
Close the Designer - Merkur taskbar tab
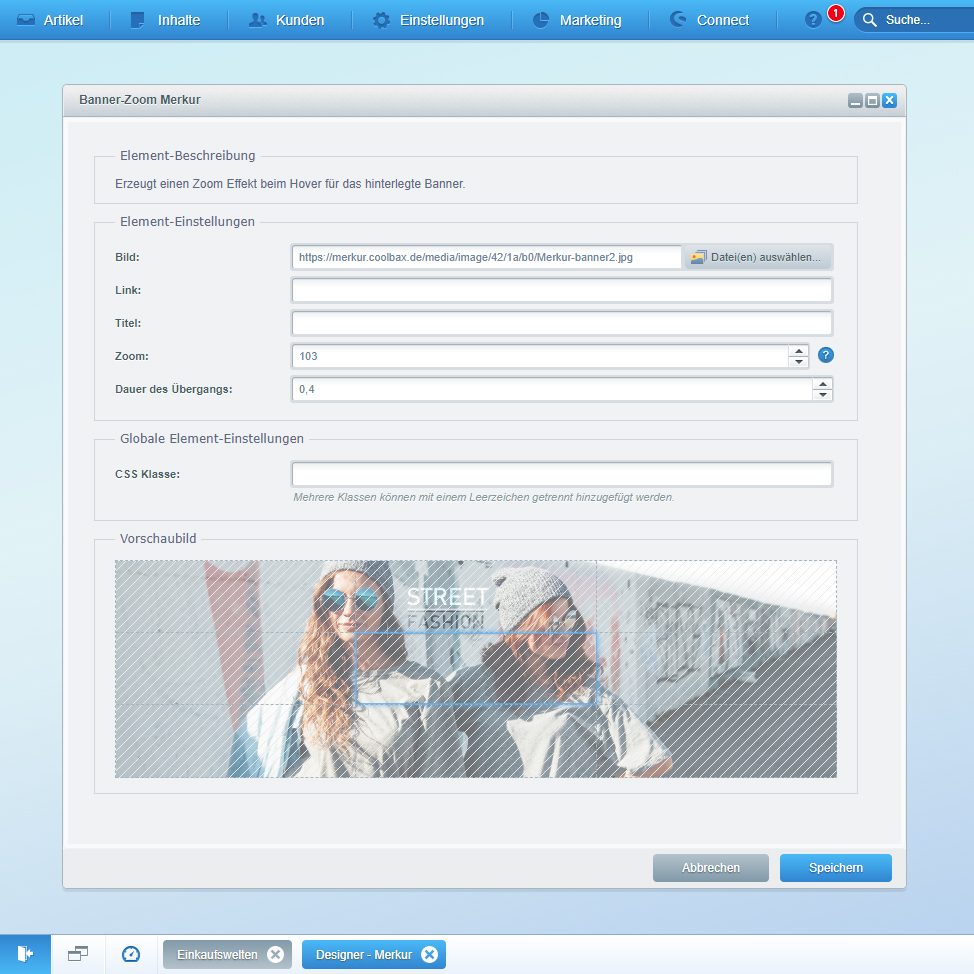(x=429, y=954)
